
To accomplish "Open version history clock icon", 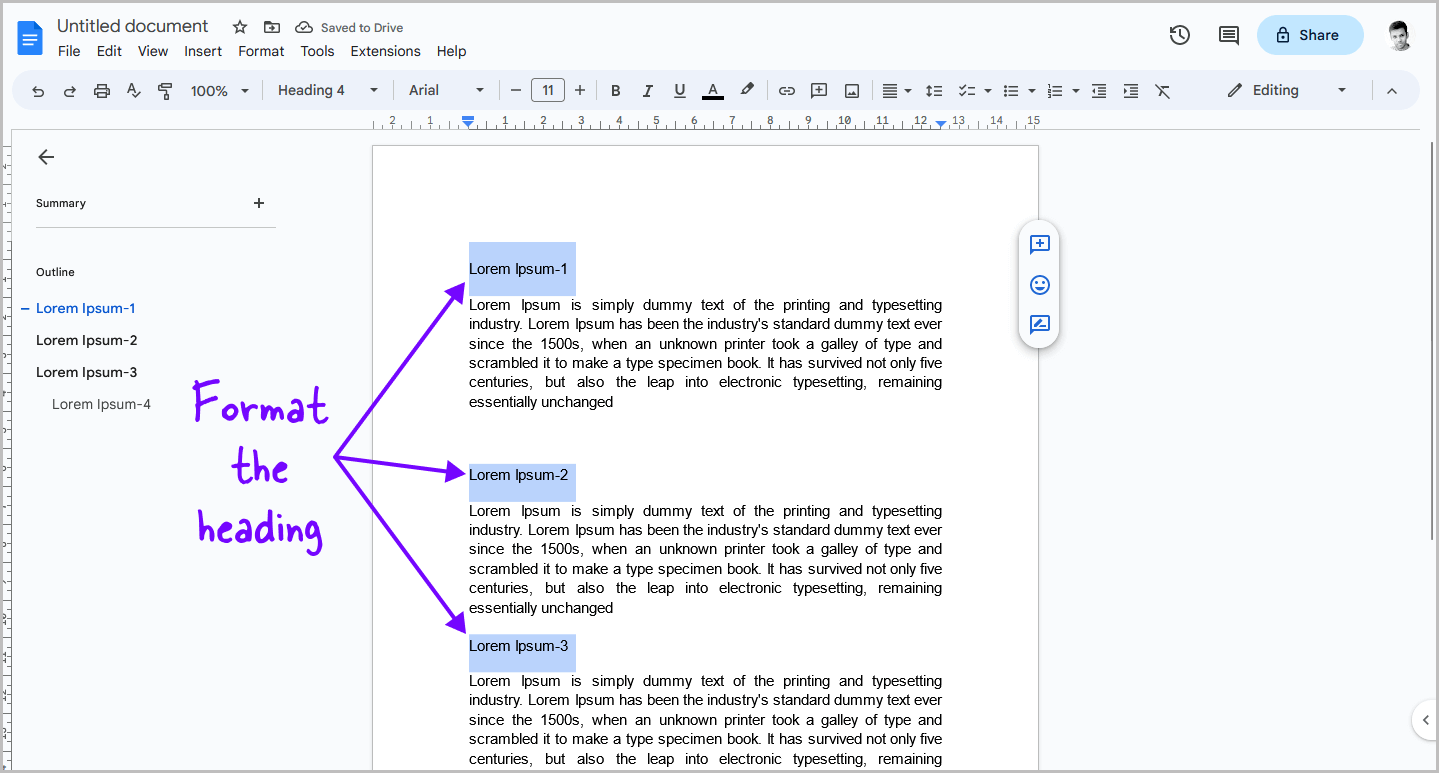I will pos(1180,35).
